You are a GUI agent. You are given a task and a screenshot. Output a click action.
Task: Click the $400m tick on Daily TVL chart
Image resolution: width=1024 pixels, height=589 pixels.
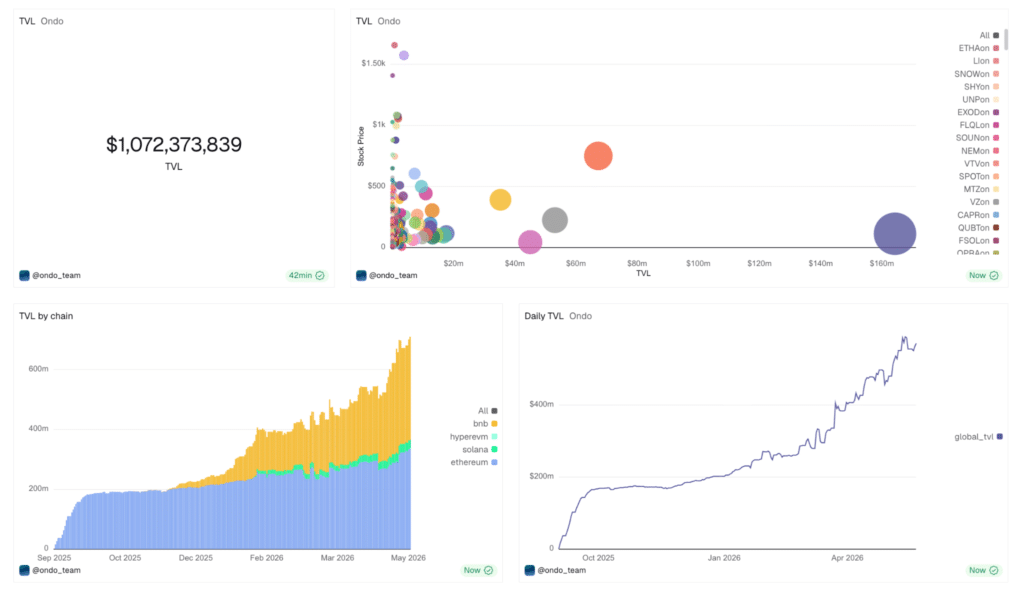click(x=541, y=404)
